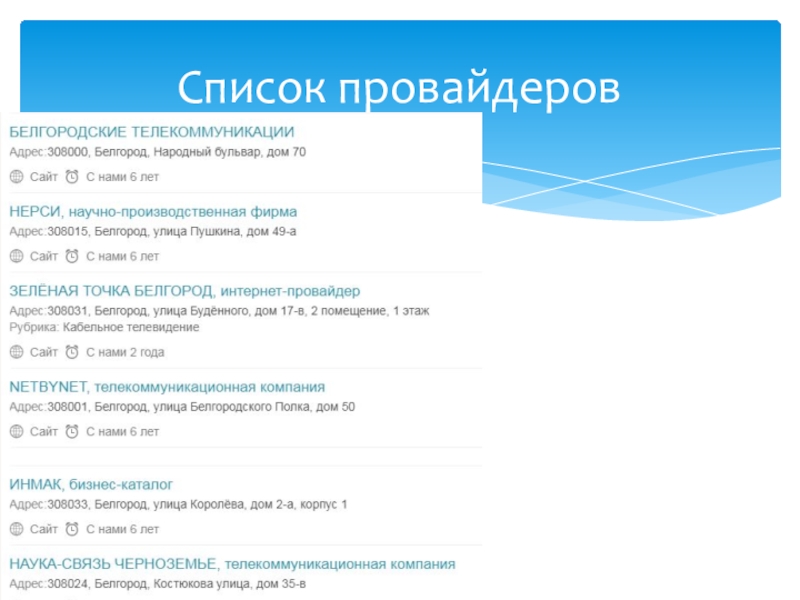Open ЗЕЛЁНАЯ ТОЧКА БЕЛГОРОД интернет-провайдер link

pyautogui.click(x=185, y=291)
